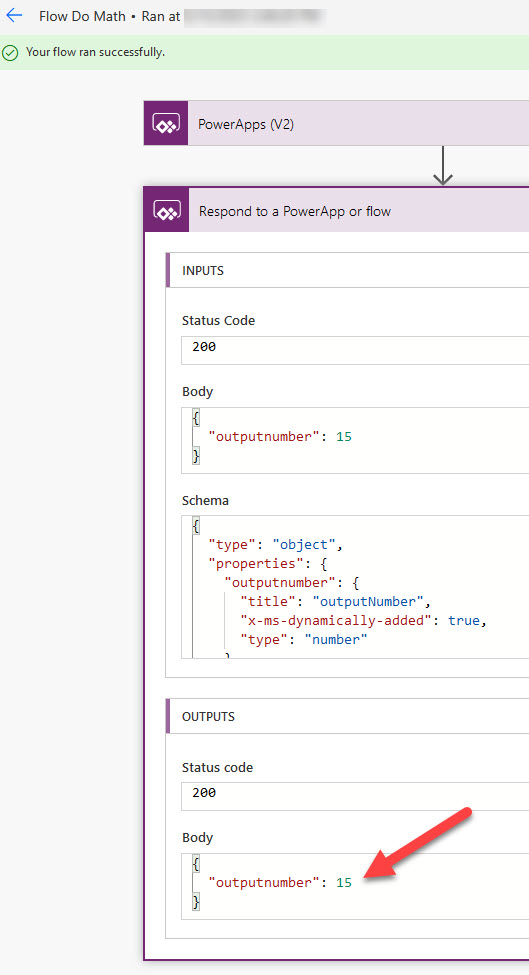Click the "type": "number" line in Schema
The image size is (529, 975).
304,639
